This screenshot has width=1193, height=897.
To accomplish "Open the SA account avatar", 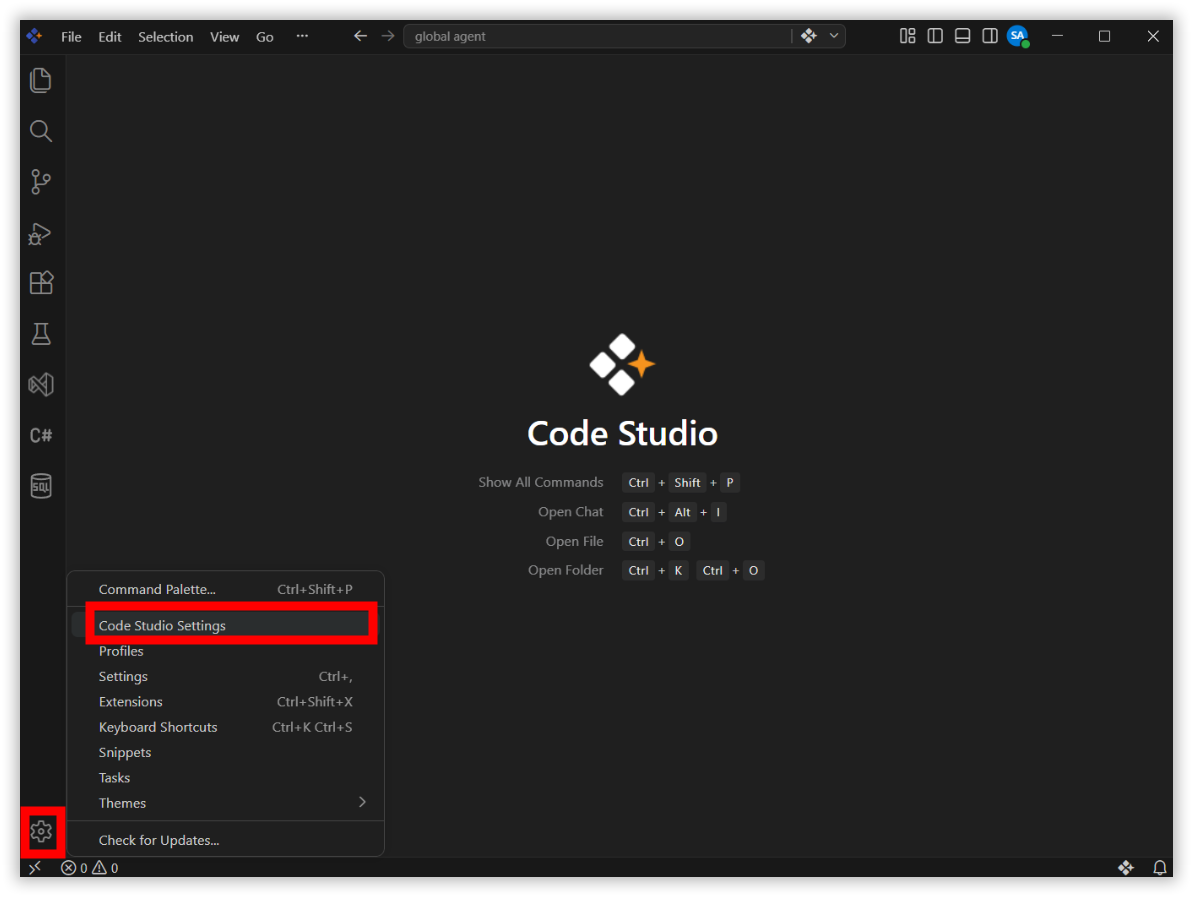I will 1018,36.
